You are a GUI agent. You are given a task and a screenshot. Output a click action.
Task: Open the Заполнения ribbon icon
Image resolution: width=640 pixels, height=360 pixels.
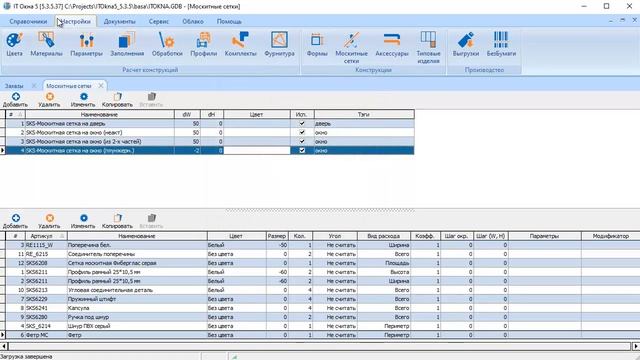127,44
